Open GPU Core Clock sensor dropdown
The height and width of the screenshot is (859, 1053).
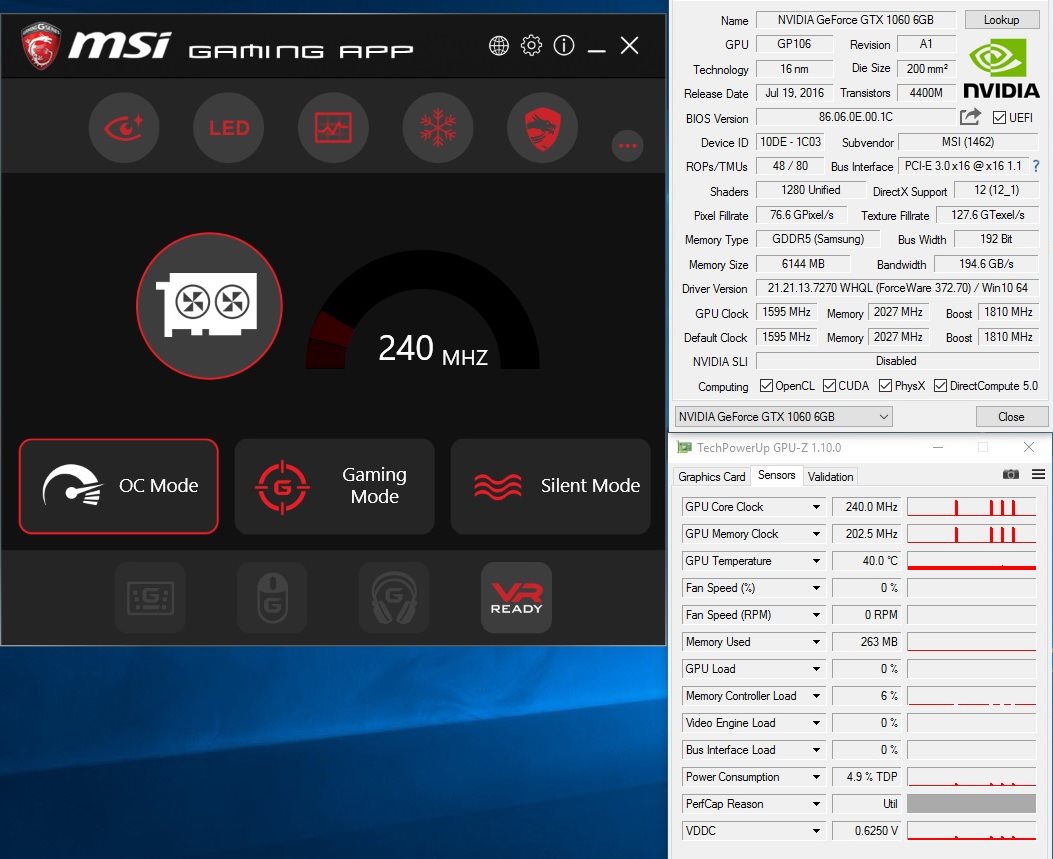click(x=817, y=507)
